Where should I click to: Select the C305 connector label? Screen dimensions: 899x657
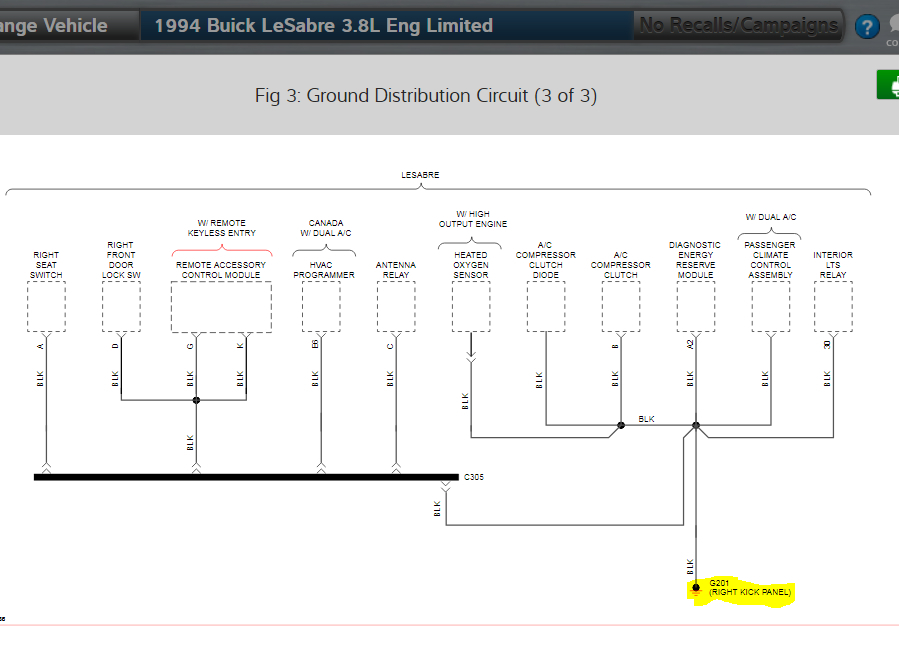[474, 477]
